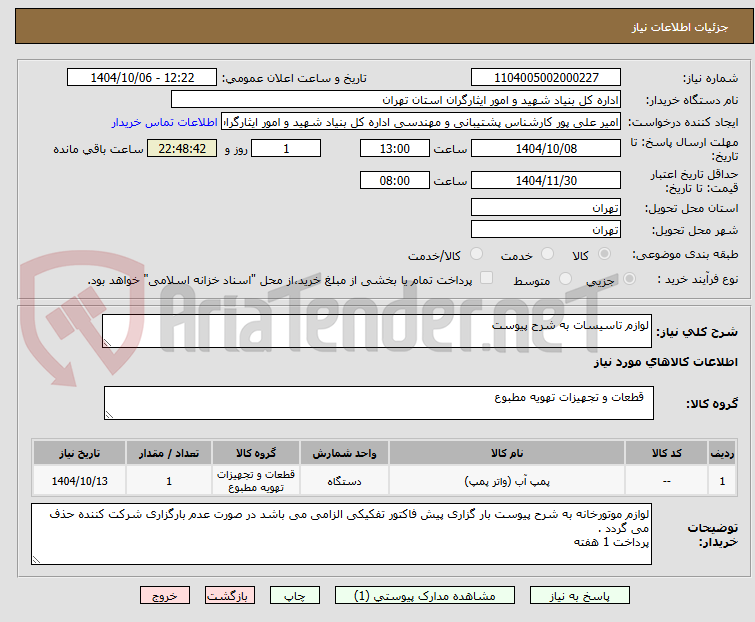Open اطلاعات تماس خریدار link
Viewport: 755px width, 622px height.
pyautogui.click(x=165, y=122)
